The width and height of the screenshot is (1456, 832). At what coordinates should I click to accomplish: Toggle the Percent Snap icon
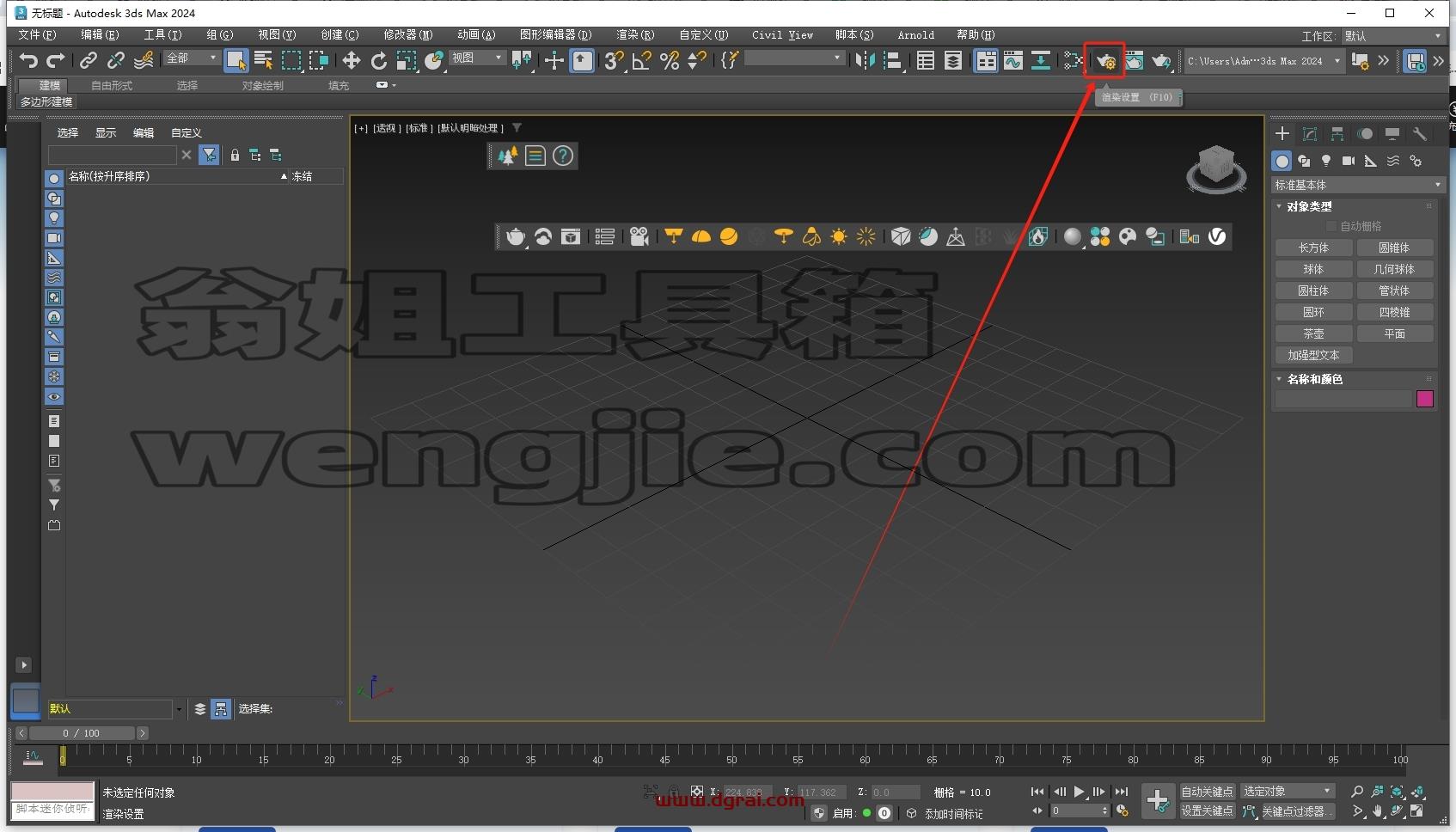tap(670, 60)
